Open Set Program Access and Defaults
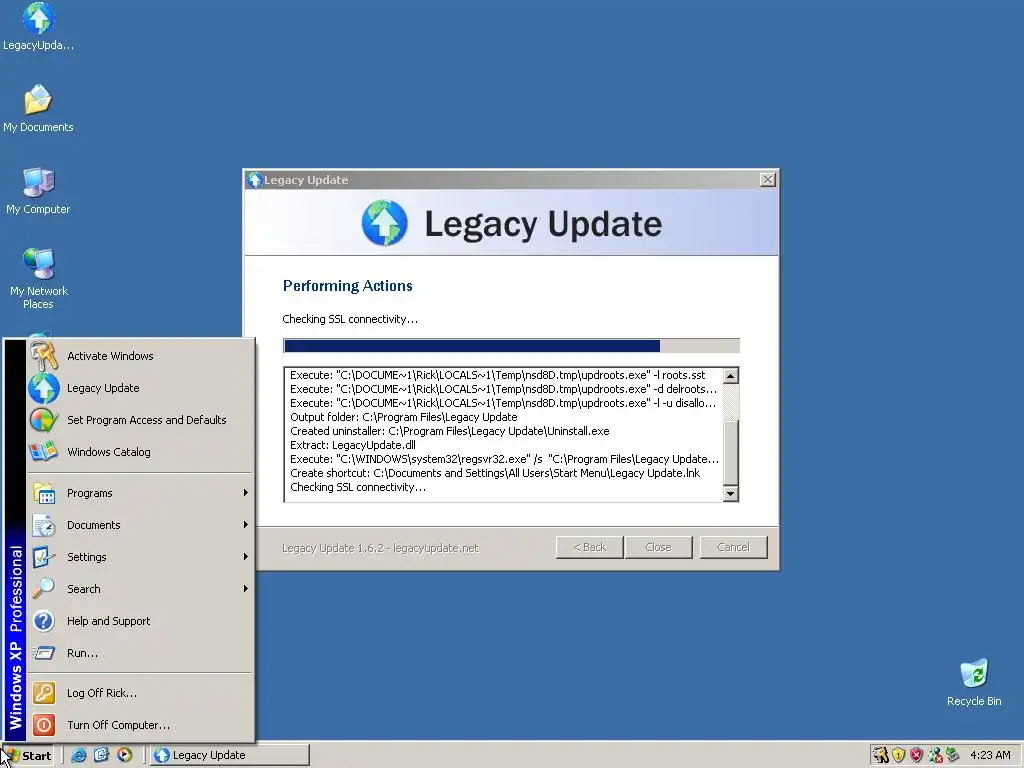 [x=140, y=420]
